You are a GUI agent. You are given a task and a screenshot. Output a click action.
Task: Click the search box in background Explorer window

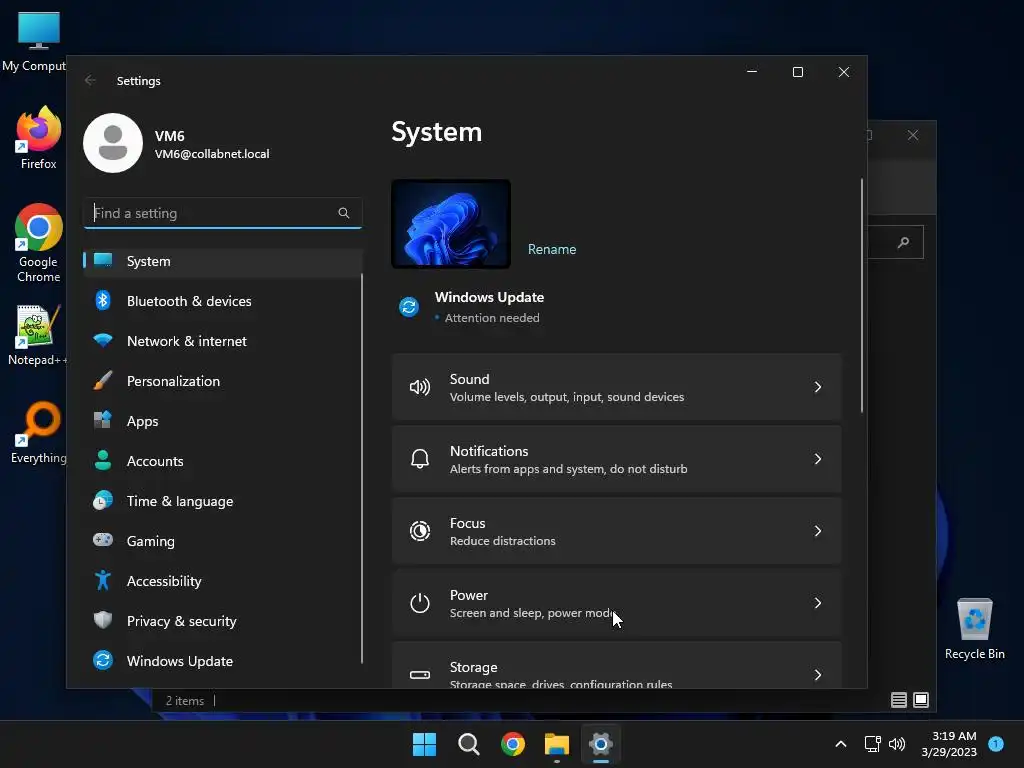(895, 242)
